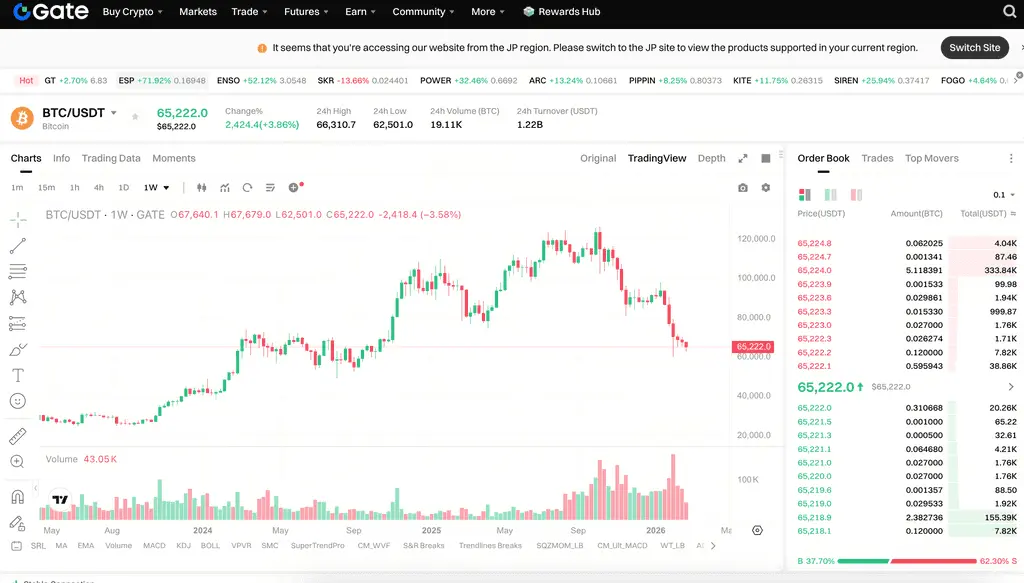Screen dimensions: 1024x583
Task: Click ask price 65,224.0 in order book
Action: coord(814,270)
